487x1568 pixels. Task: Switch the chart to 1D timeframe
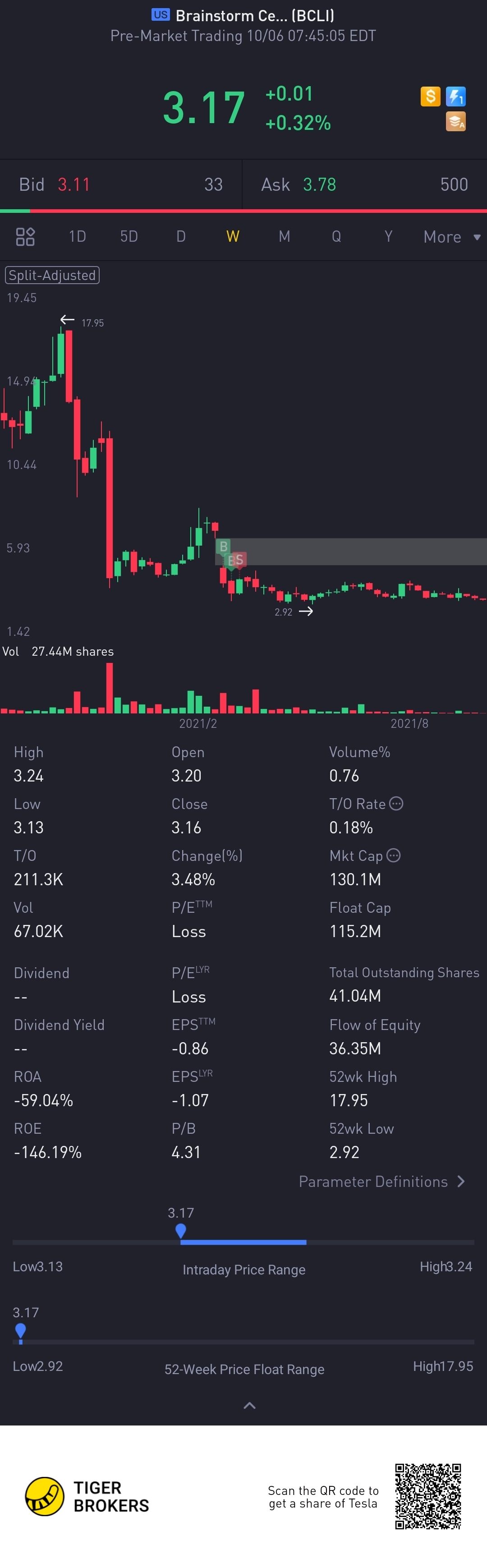pyautogui.click(x=77, y=236)
